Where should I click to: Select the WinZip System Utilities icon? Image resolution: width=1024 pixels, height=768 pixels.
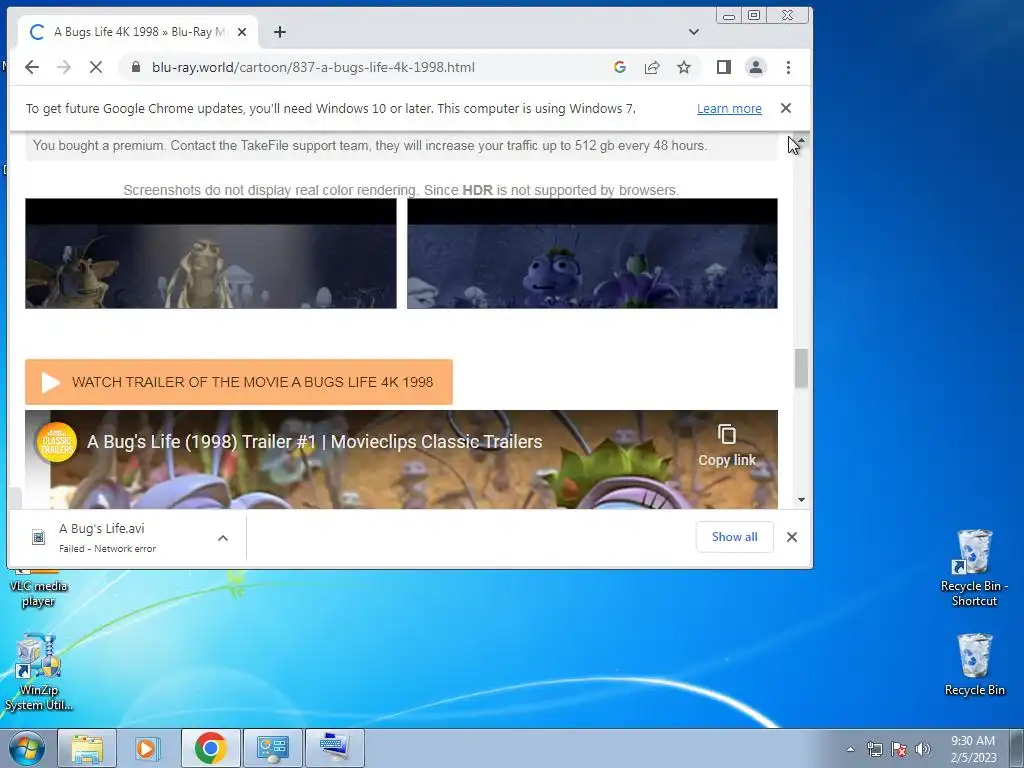pyautogui.click(x=39, y=673)
